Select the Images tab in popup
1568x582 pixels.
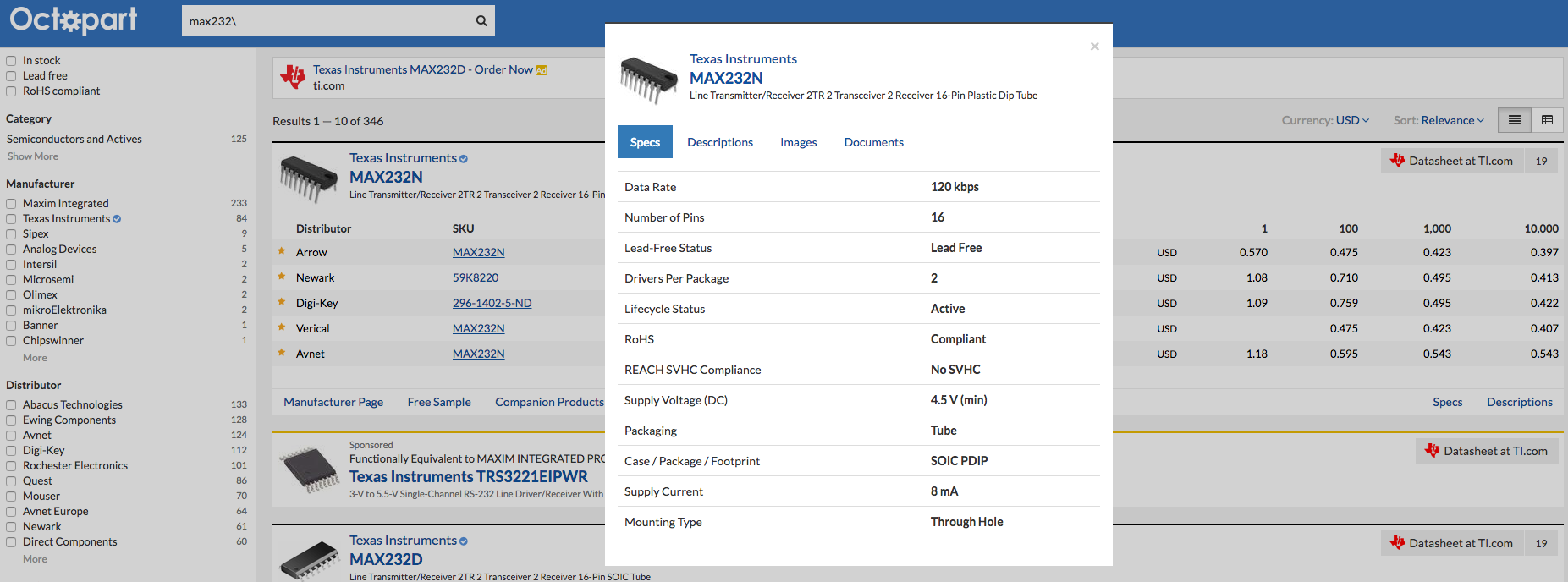(799, 142)
